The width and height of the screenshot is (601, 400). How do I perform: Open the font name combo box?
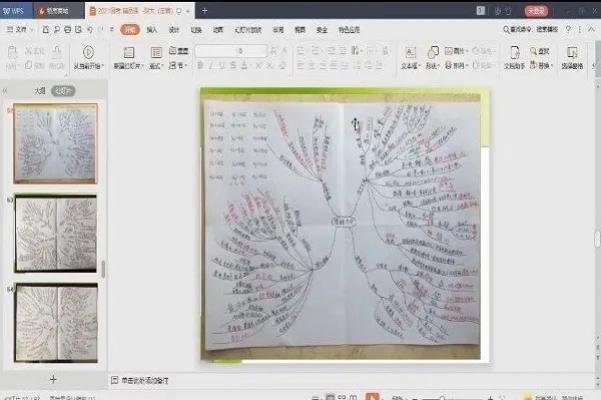tap(230, 51)
